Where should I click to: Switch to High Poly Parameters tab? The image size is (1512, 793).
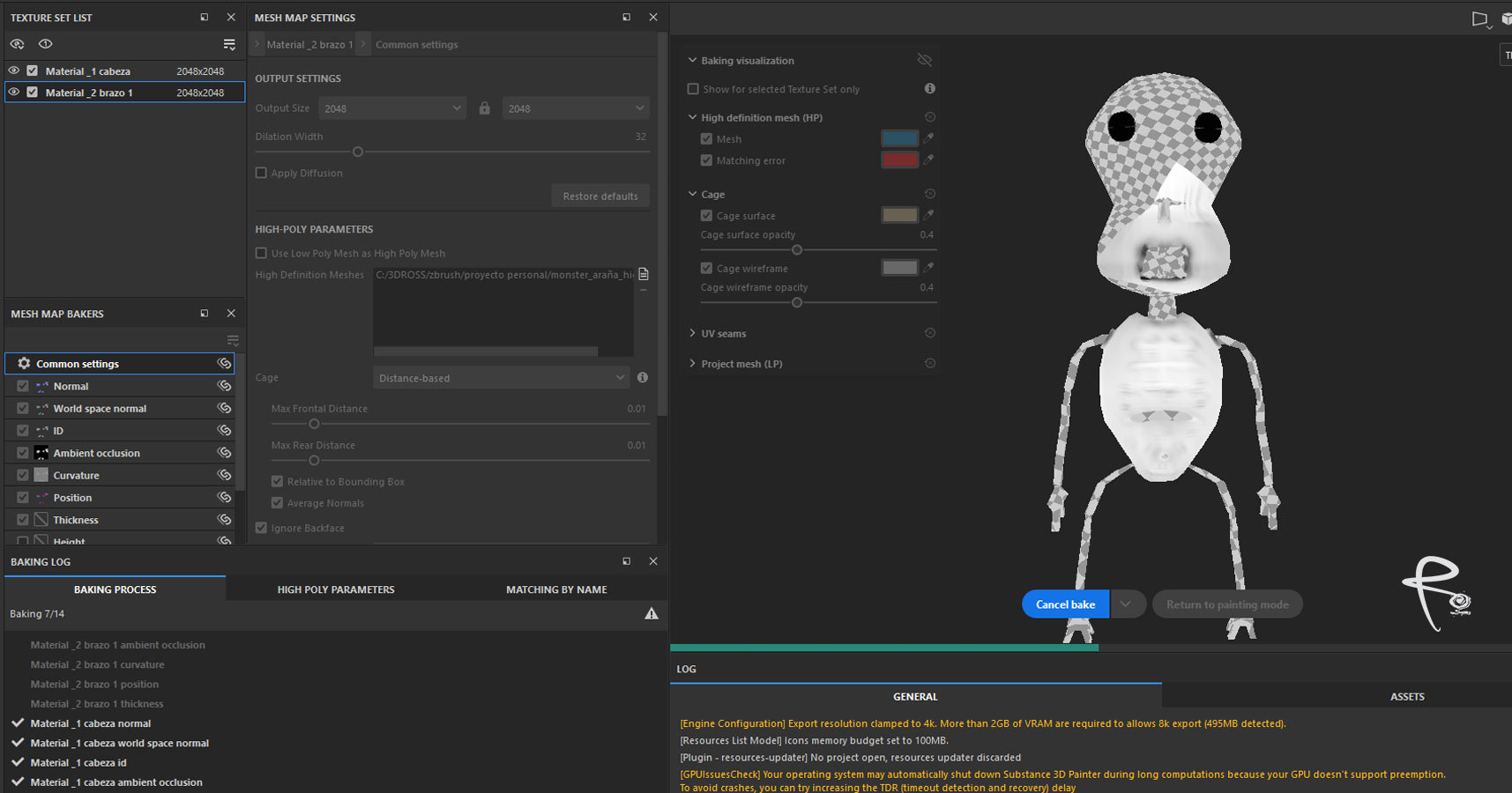click(x=336, y=589)
